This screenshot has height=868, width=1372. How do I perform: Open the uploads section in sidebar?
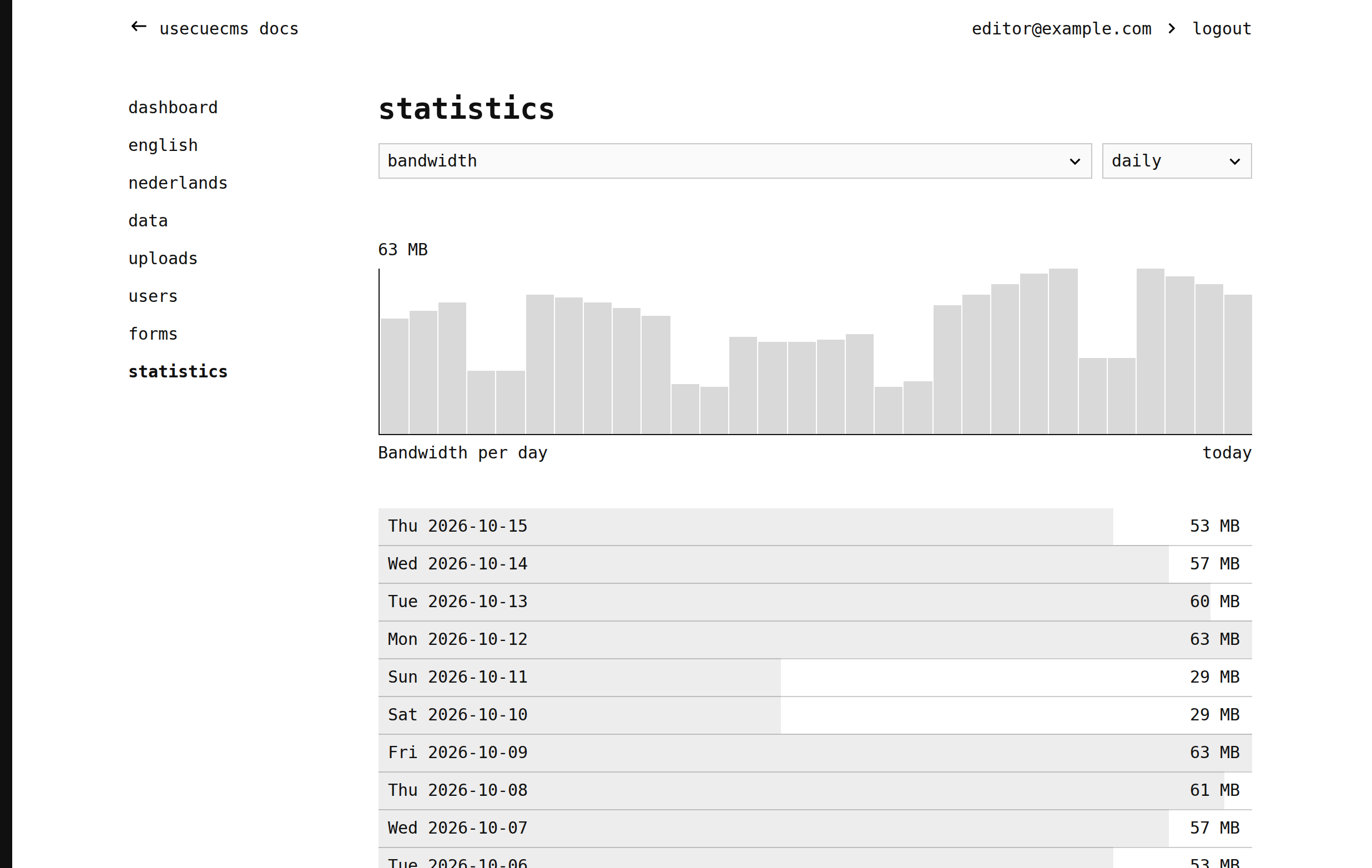(x=163, y=258)
